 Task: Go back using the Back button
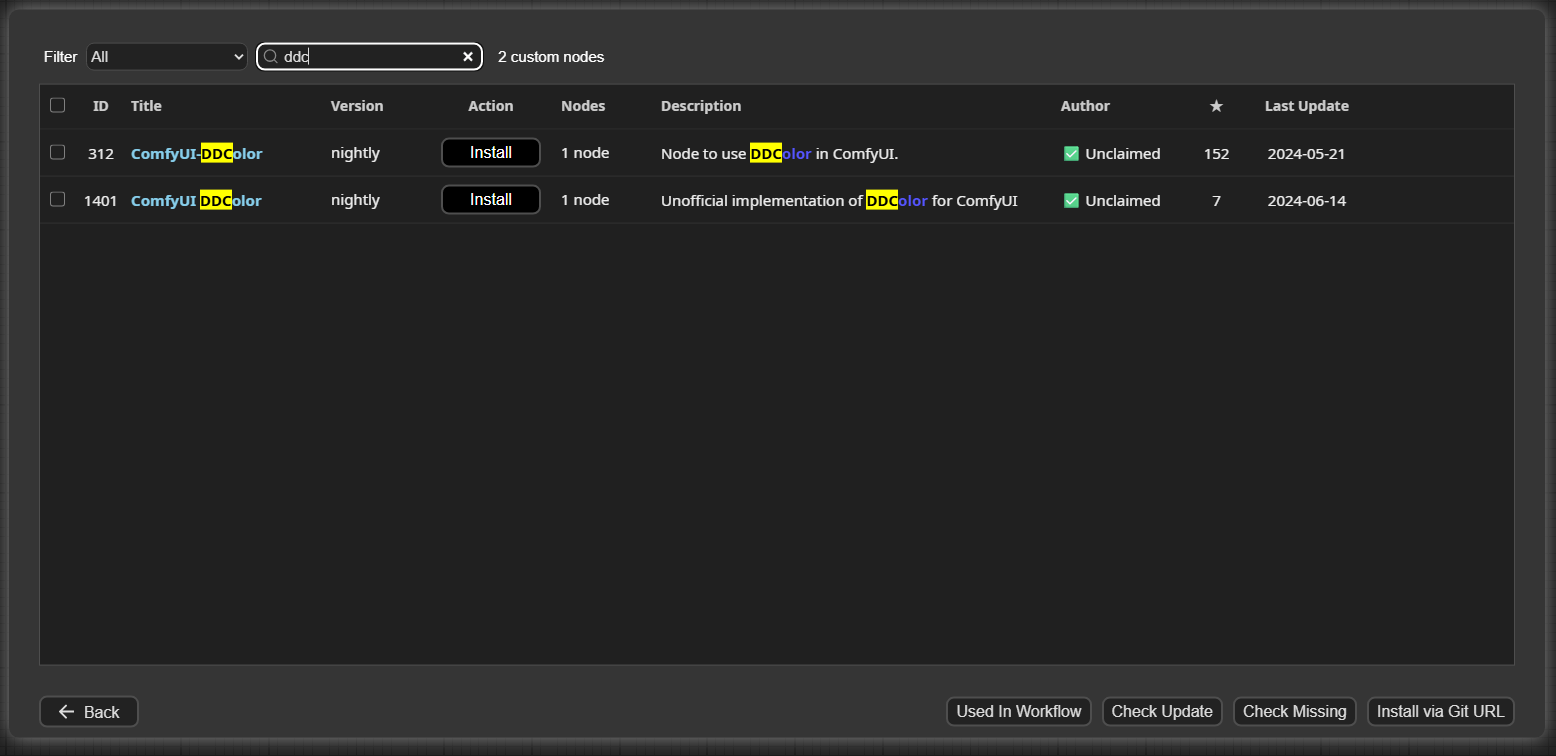coord(89,712)
